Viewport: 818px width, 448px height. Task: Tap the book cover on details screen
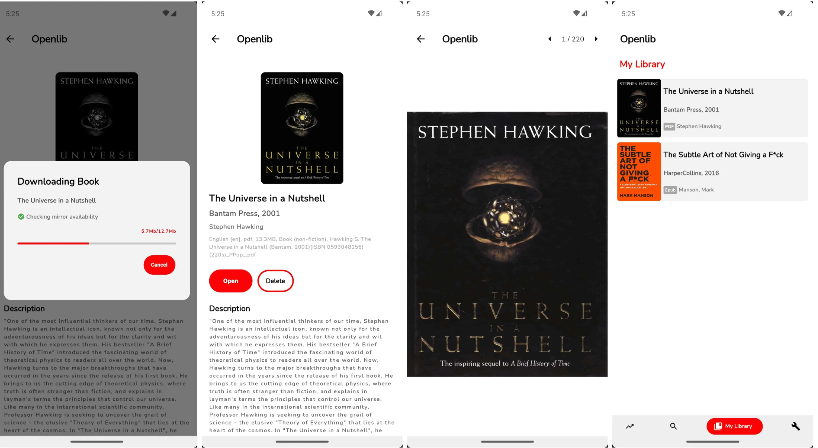tap(302, 128)
